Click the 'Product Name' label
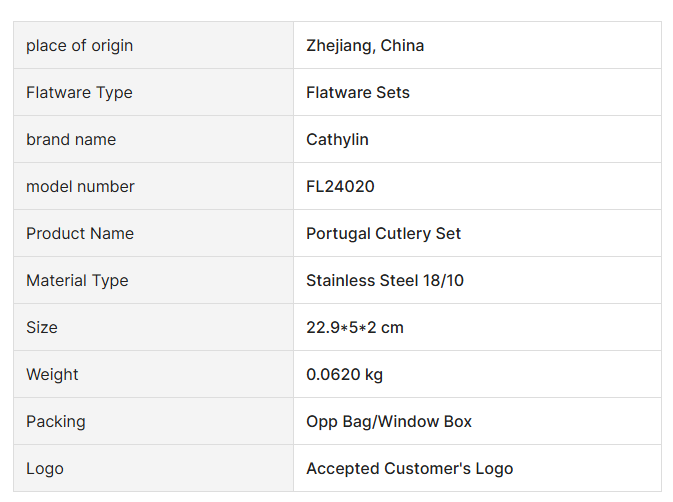The width and height of the screenshot is (673, 502). click(80, 234)
